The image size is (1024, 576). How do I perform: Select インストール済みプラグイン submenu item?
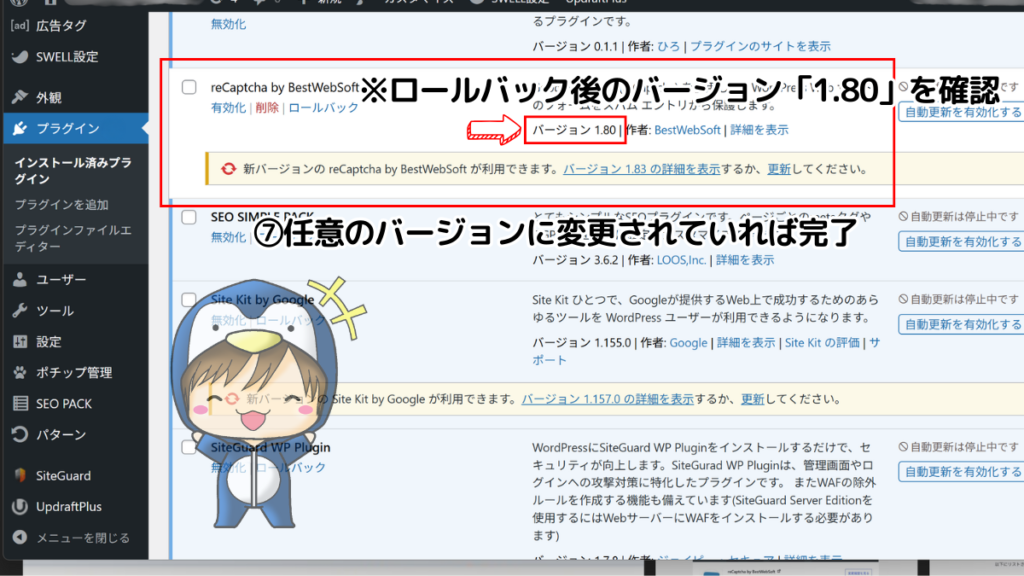[x=73, y=170]
